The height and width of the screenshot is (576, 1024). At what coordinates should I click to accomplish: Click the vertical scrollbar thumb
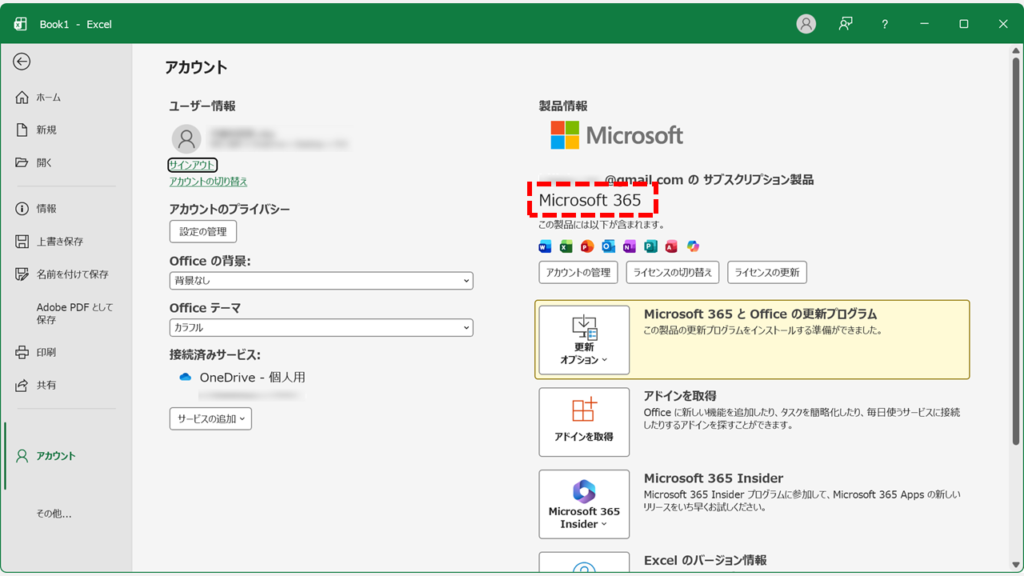point(1016,251)
